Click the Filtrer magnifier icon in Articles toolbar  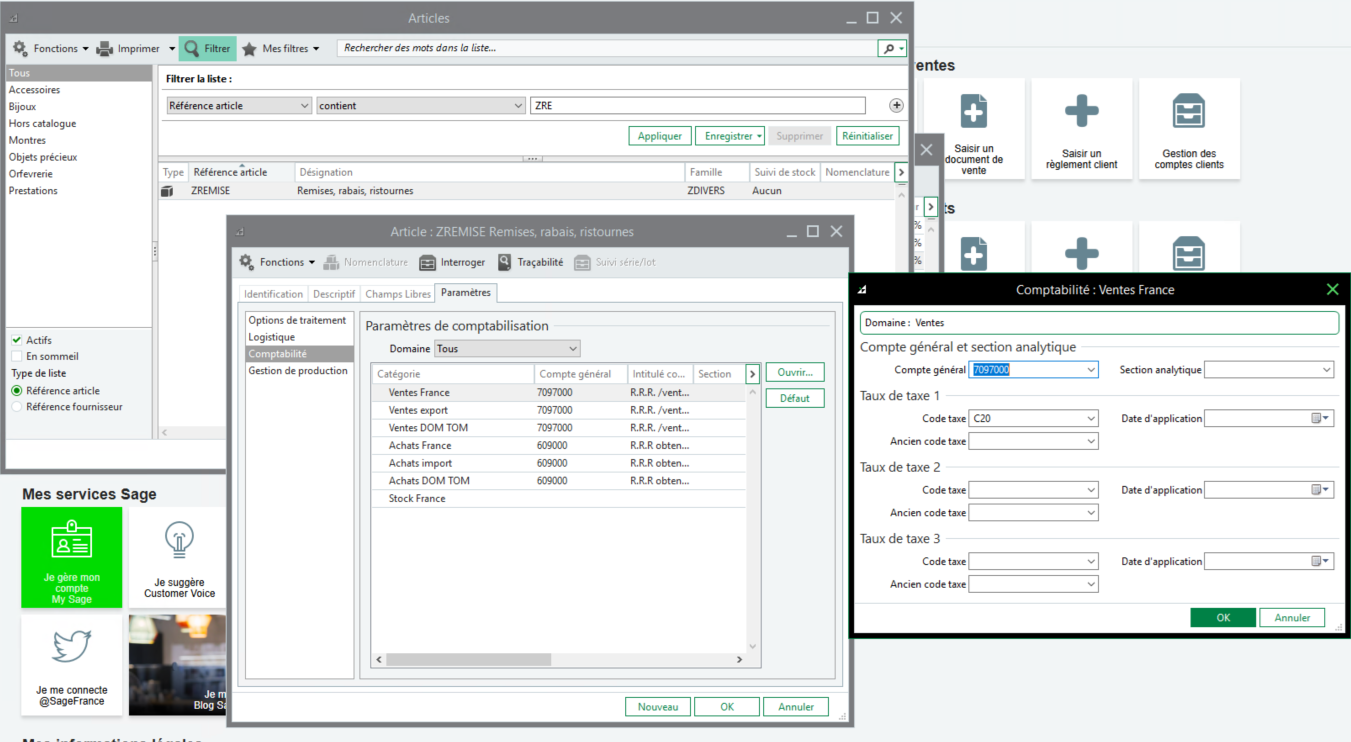pyautogui.click(x=191, y=48)
